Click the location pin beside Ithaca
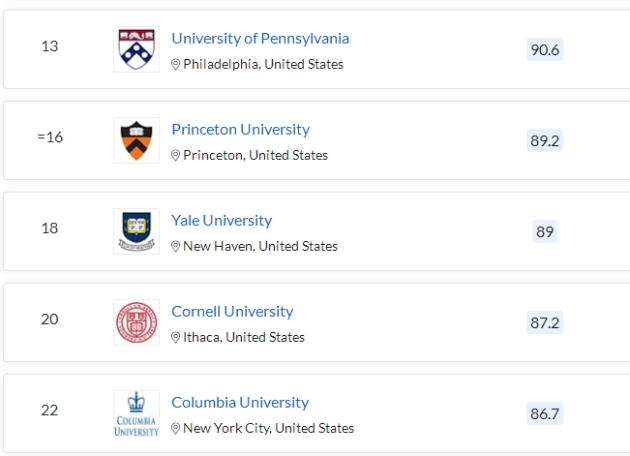 (x=176, y=338)
